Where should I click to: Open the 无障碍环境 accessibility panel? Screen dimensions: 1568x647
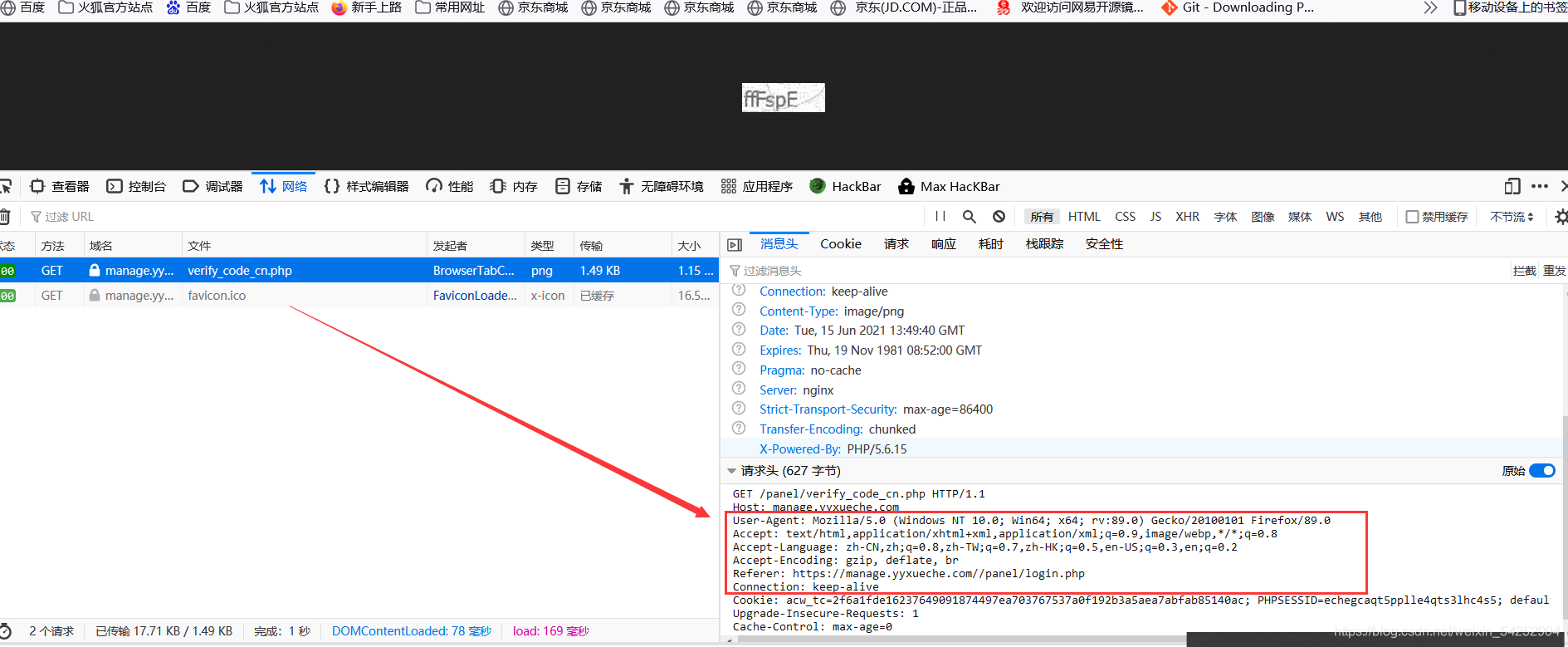(x=662, y=186)
